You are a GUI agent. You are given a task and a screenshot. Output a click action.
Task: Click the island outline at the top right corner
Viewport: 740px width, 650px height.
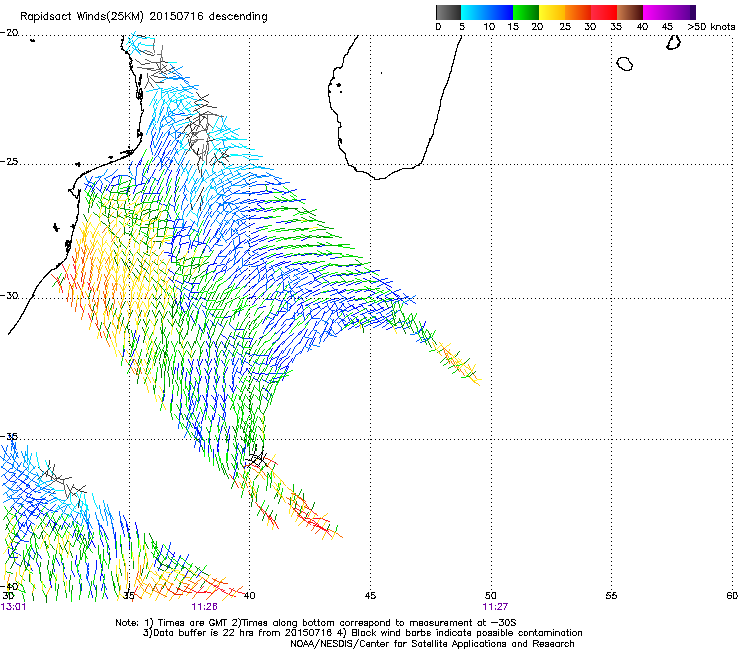click(x=673, y=42)
